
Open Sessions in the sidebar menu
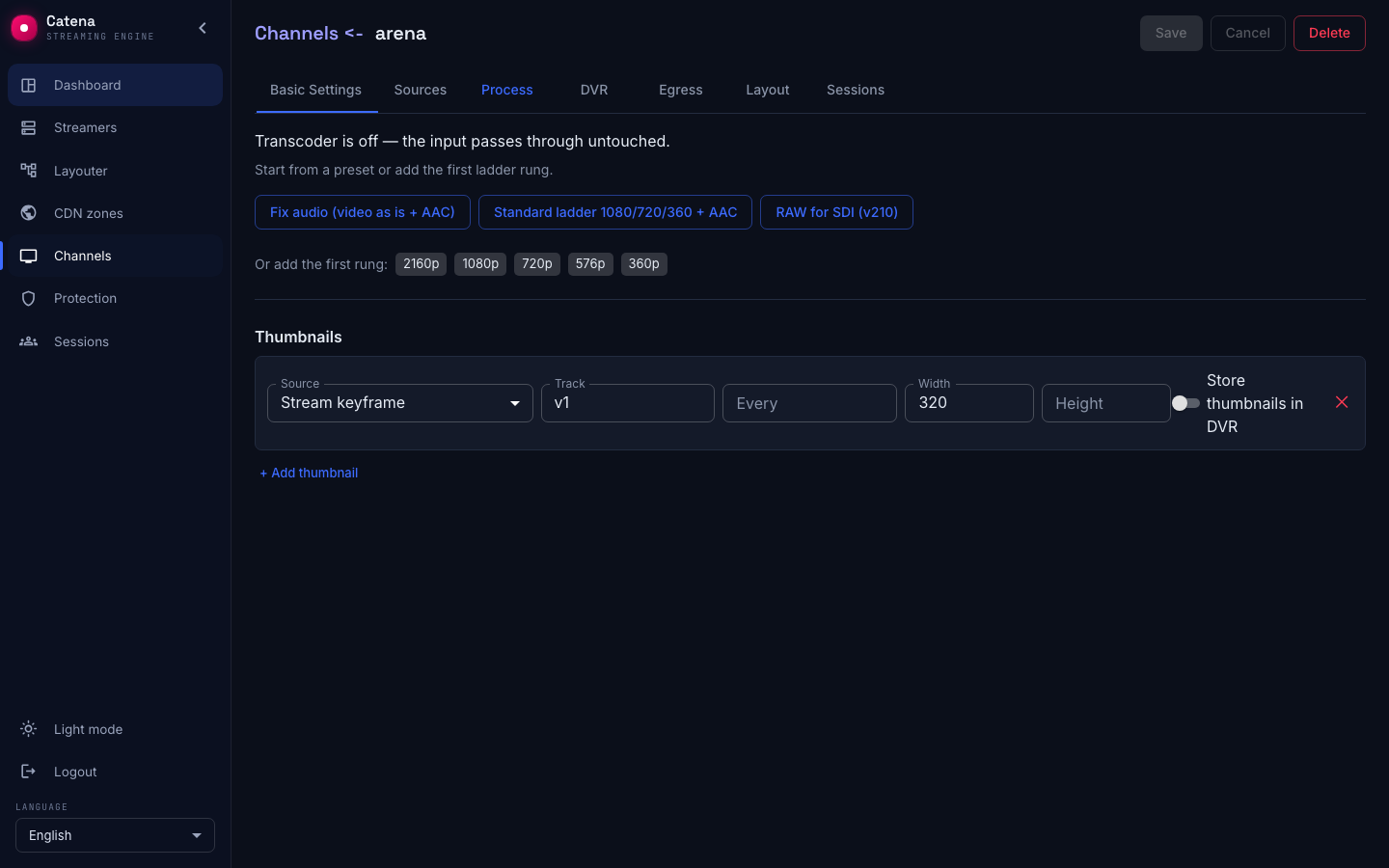pos(115,341)
